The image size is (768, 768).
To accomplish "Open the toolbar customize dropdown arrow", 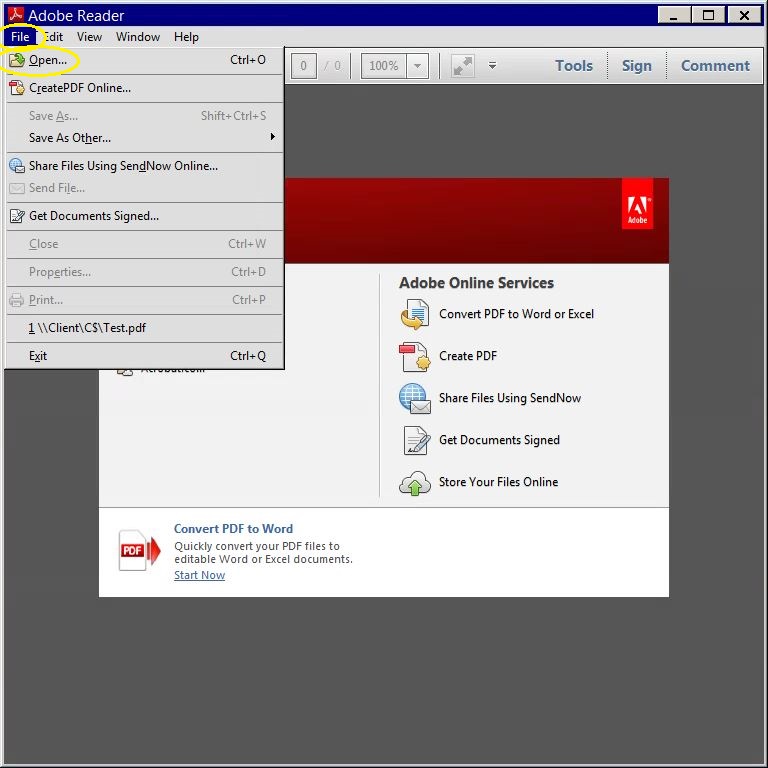I will (492, 66).
